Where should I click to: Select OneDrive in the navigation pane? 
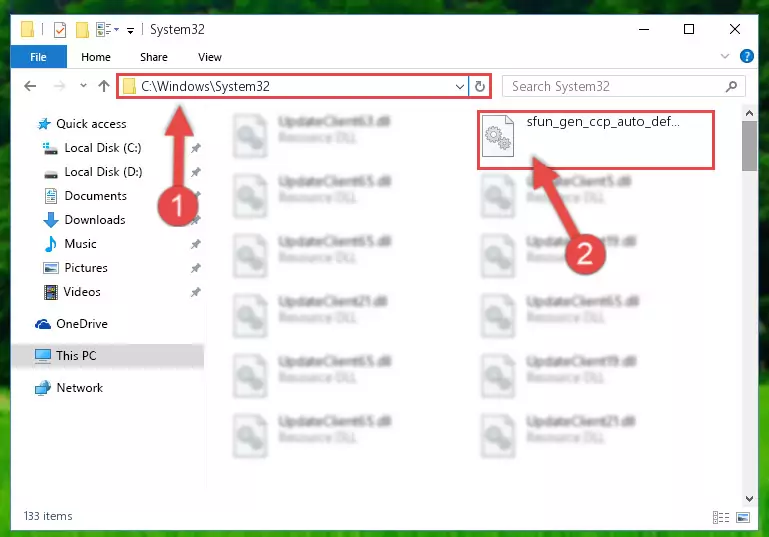click(x=81, y=324)
